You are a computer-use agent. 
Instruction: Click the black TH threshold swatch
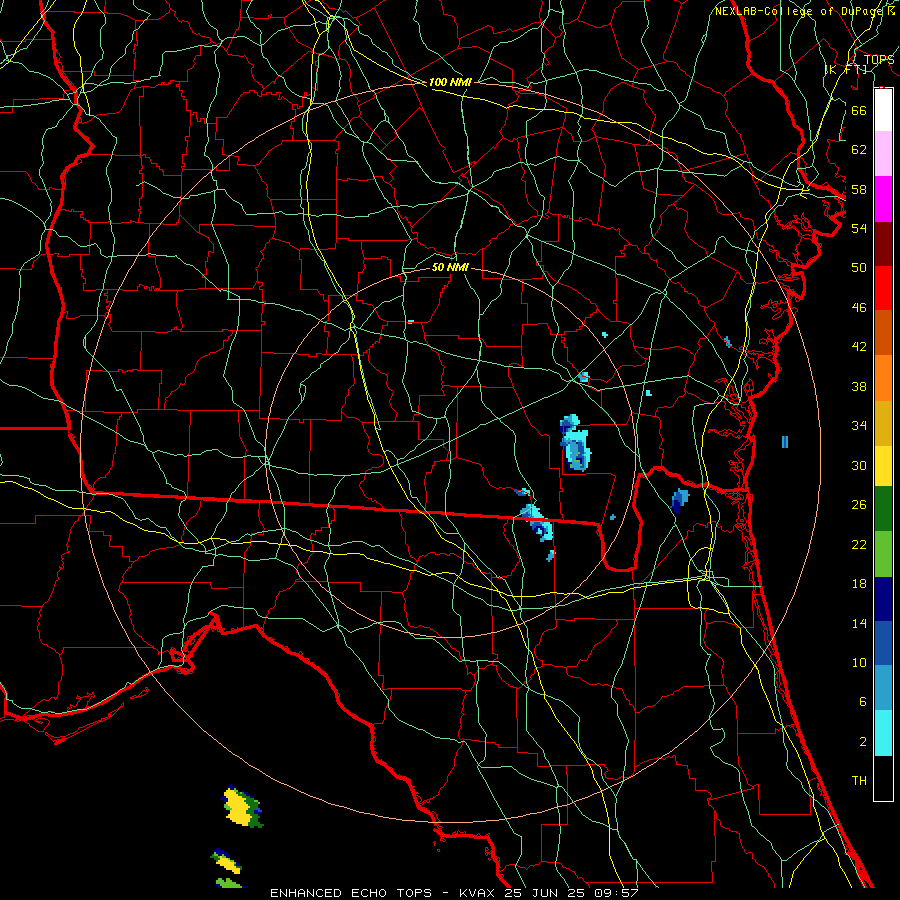[x=883, y=778]
